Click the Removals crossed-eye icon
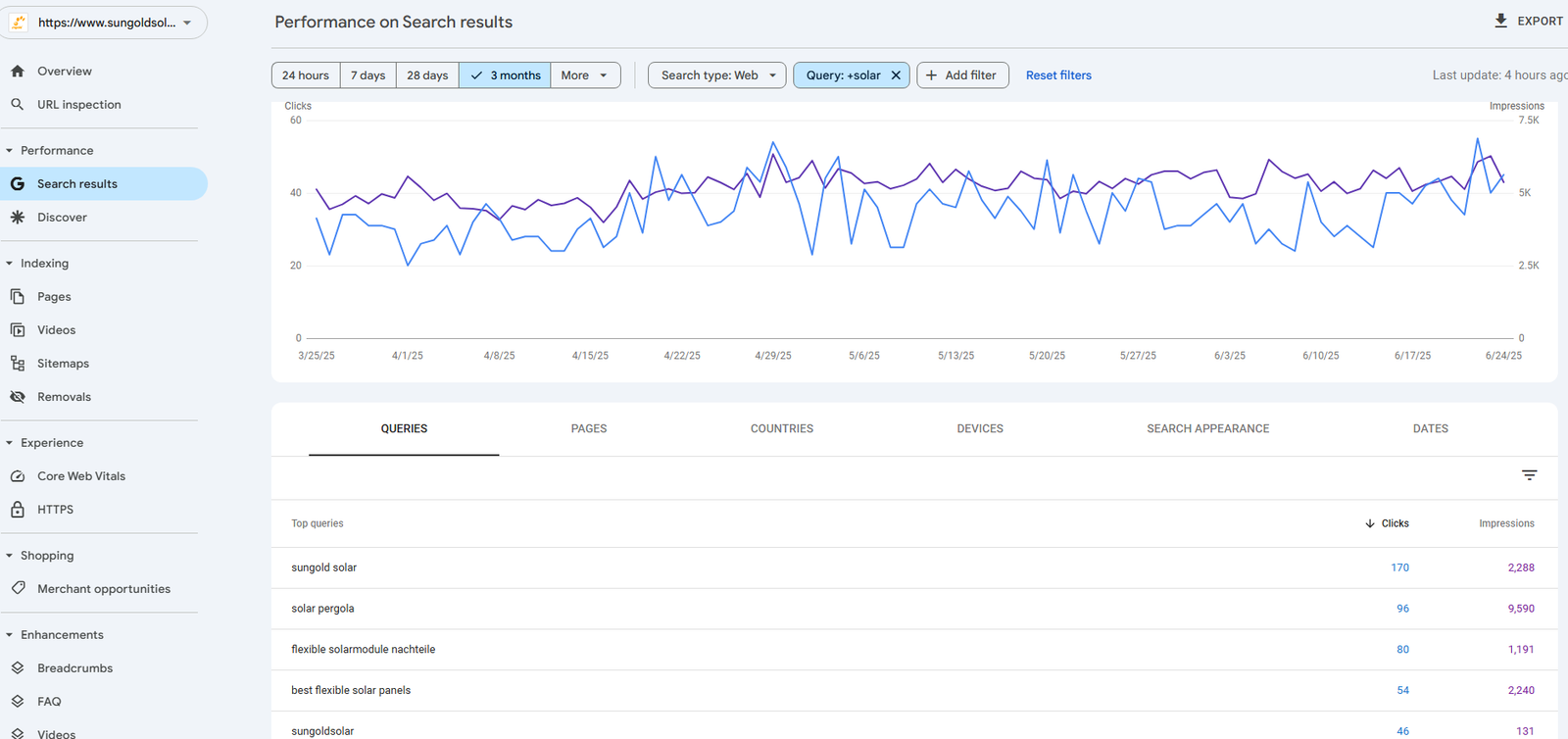This screenshot has height=739, width=1568. point(18,397)
